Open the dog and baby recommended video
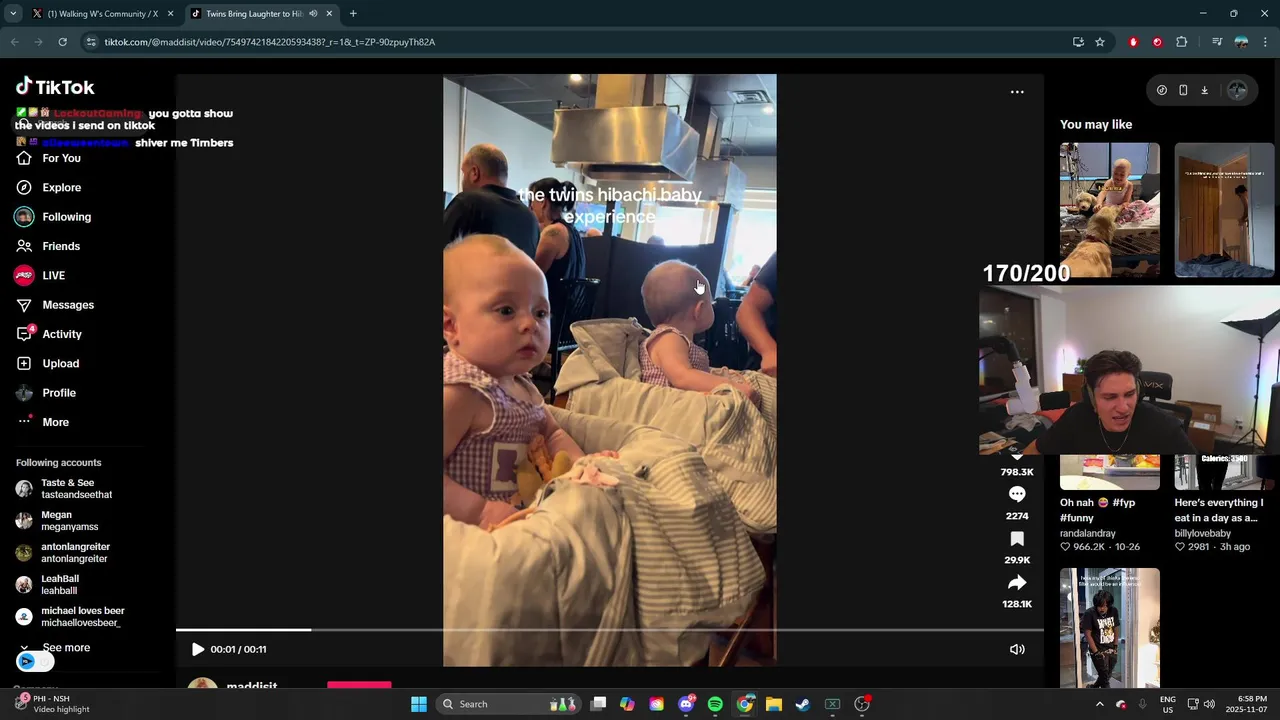The height and width of the screenshot is (720, 1280). (1110, 210)
